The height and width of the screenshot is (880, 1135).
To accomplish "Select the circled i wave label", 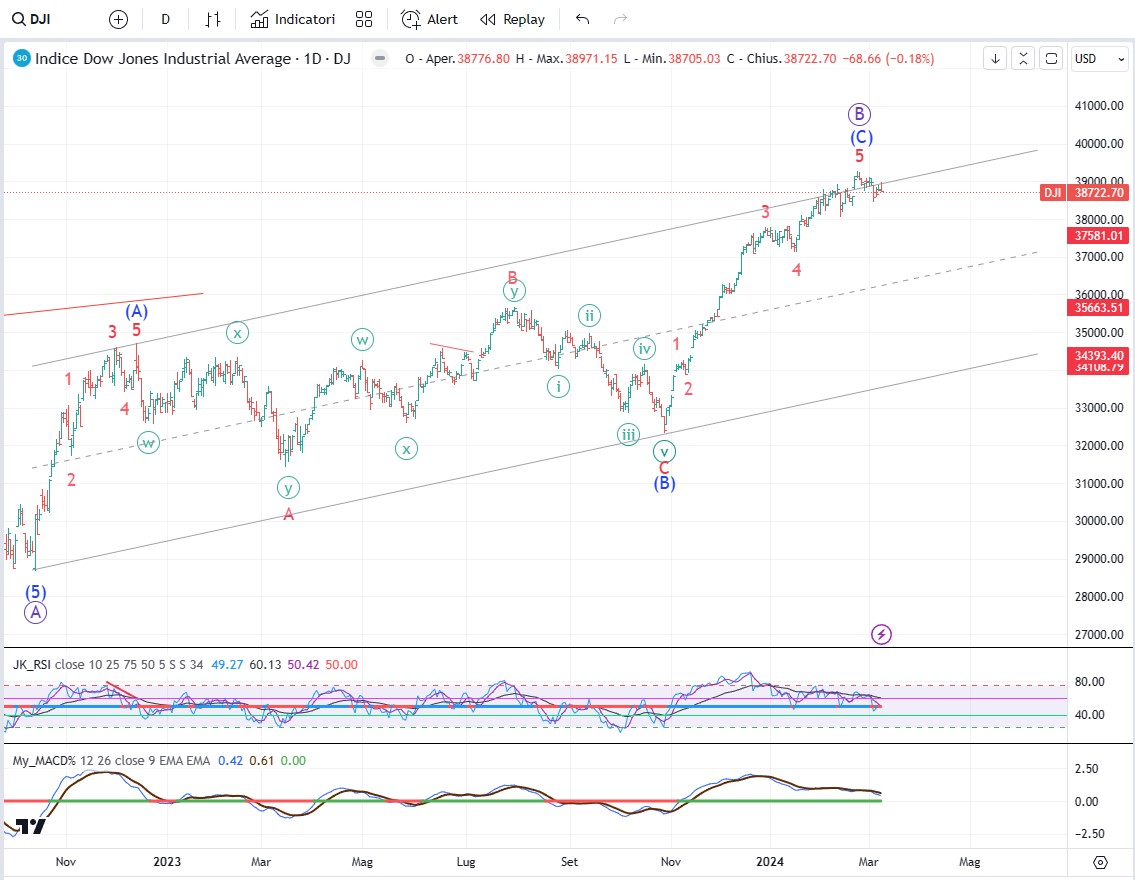I will [558, 386].
